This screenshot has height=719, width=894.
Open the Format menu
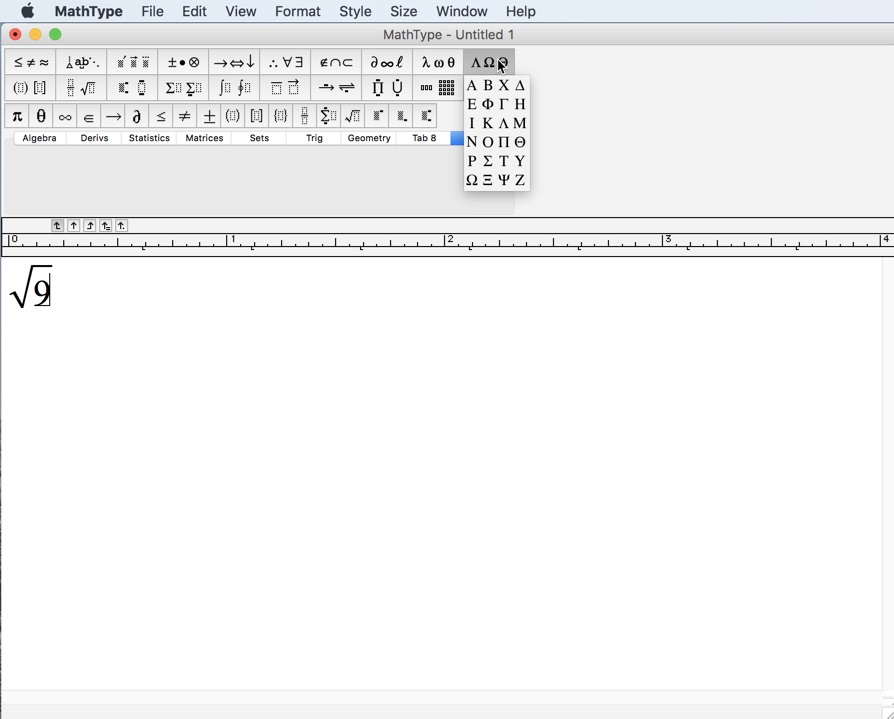[x=297, y=11]
